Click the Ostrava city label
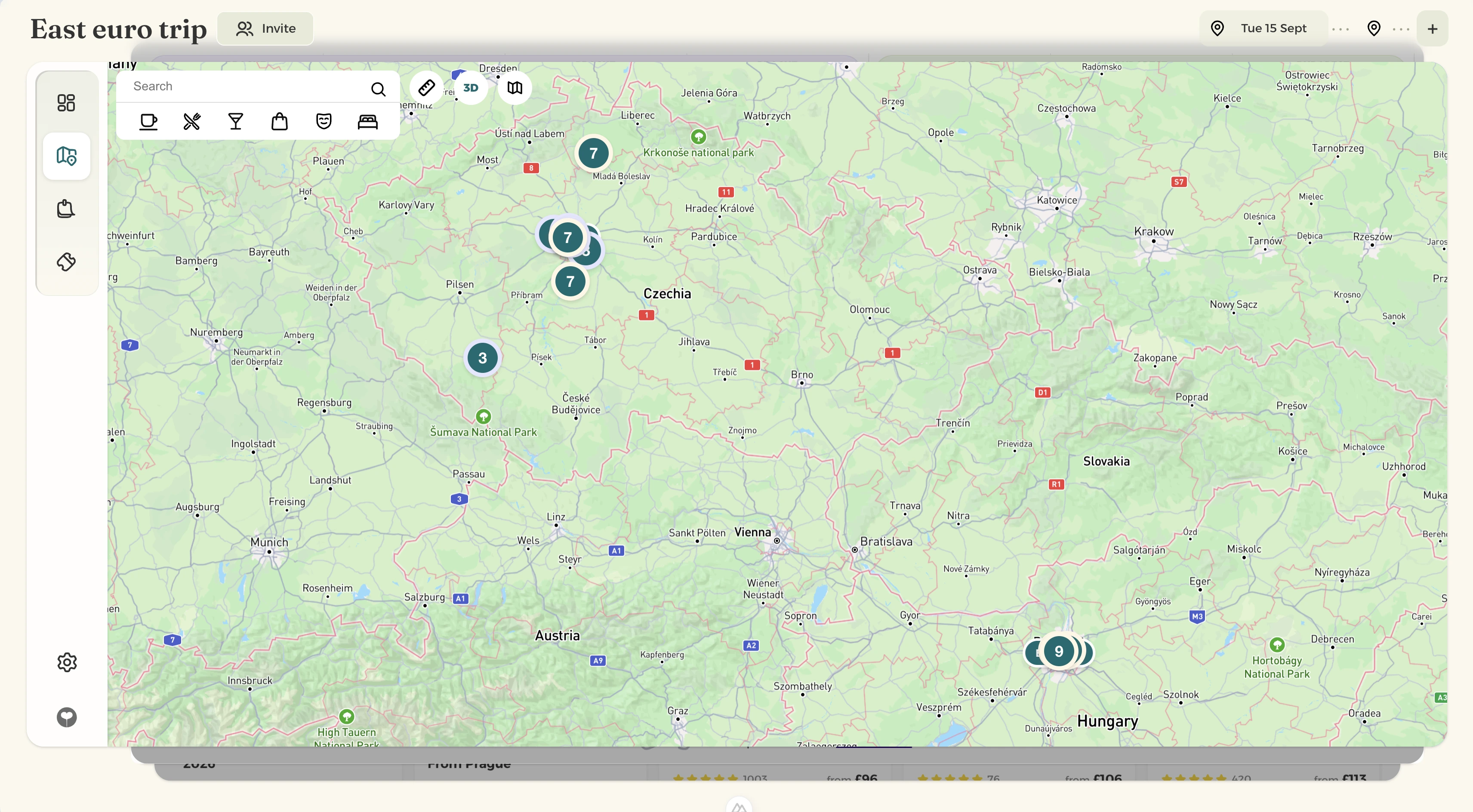The height and width of the screenshot is (812, 1473). 980,270
